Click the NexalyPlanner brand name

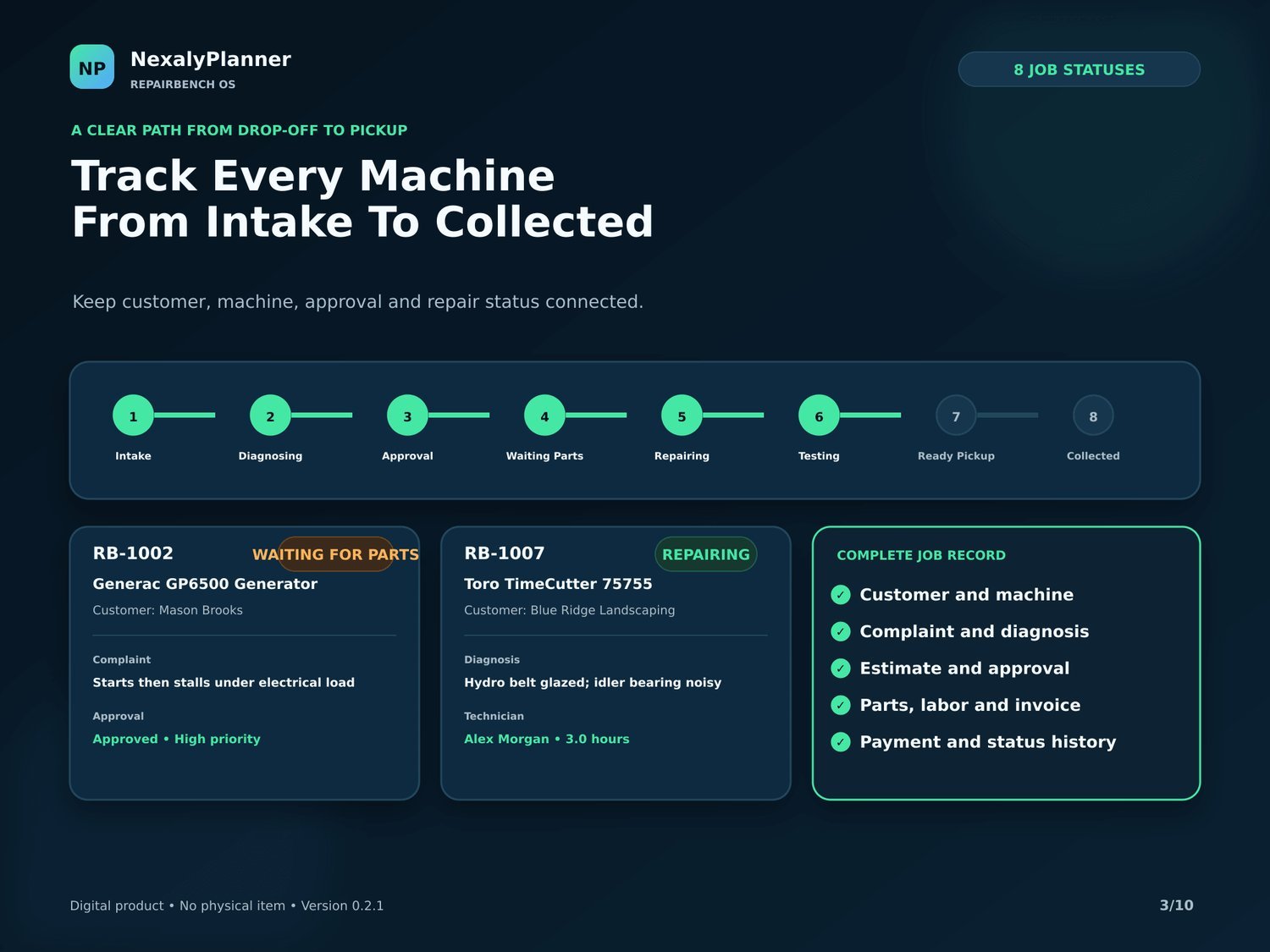tap(211, 59)
